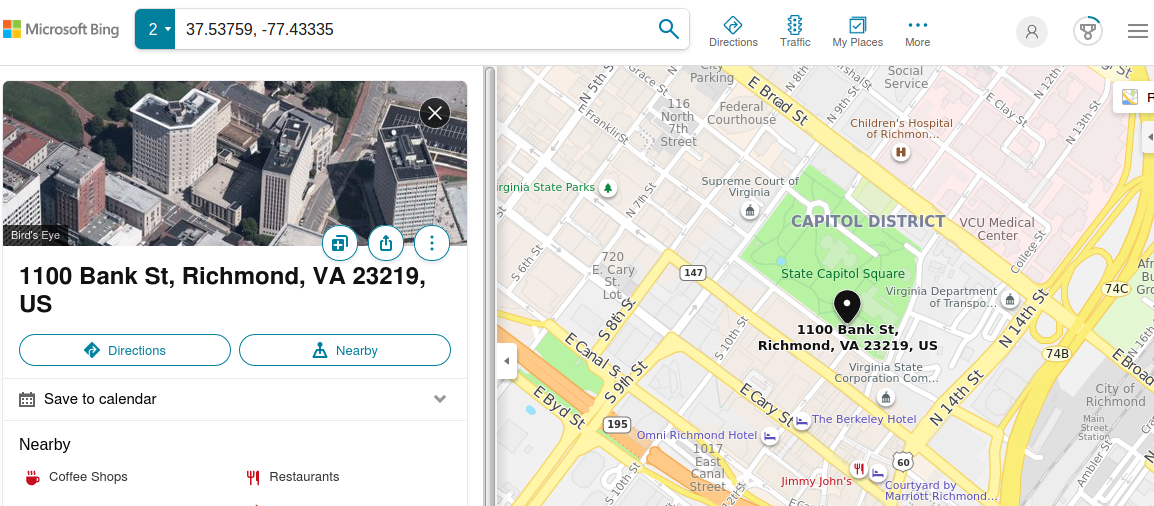Open the waypoint number 2 dropdown
Viewport: 1154px width, 506px height.
click(x=155, y=29)
